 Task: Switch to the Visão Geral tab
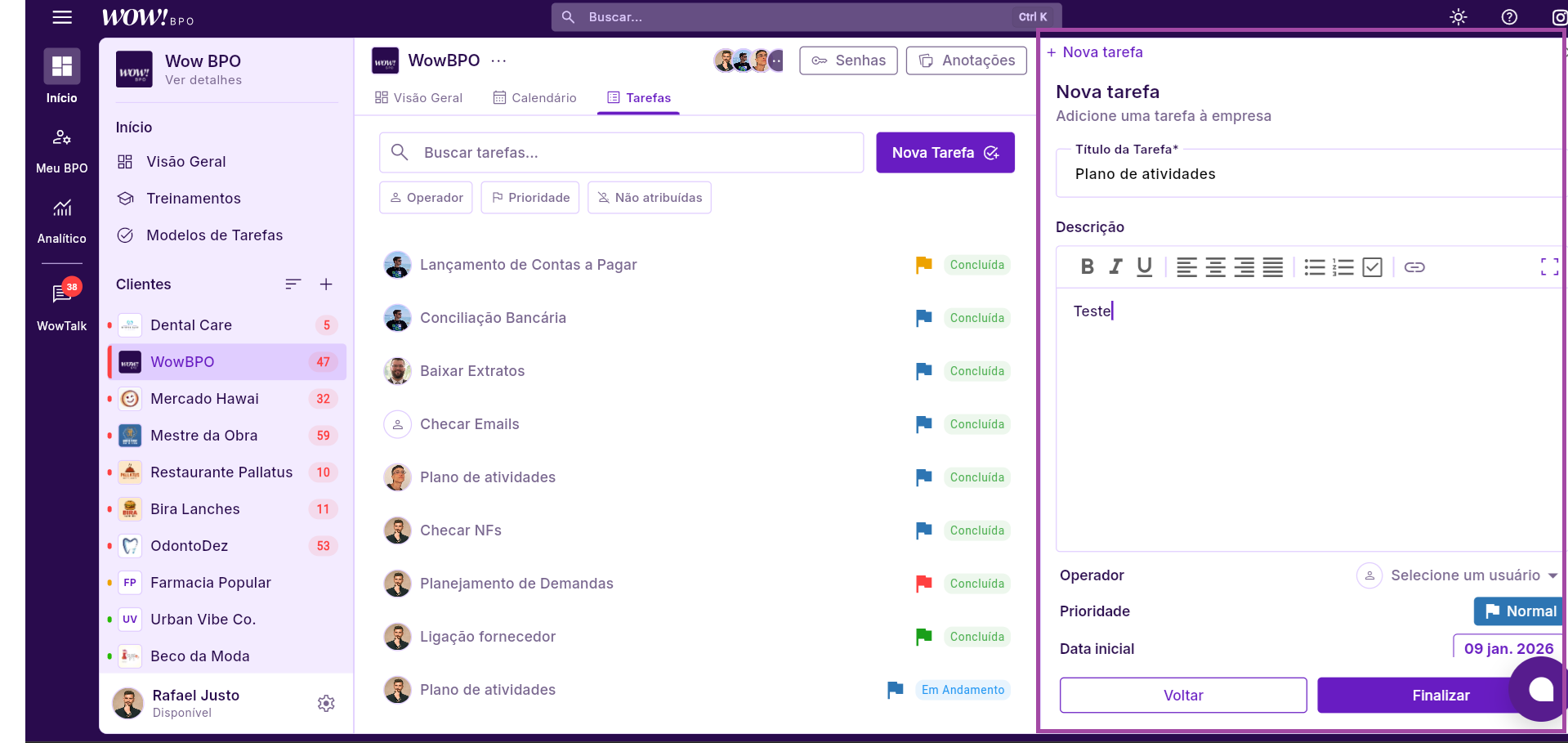418,98
